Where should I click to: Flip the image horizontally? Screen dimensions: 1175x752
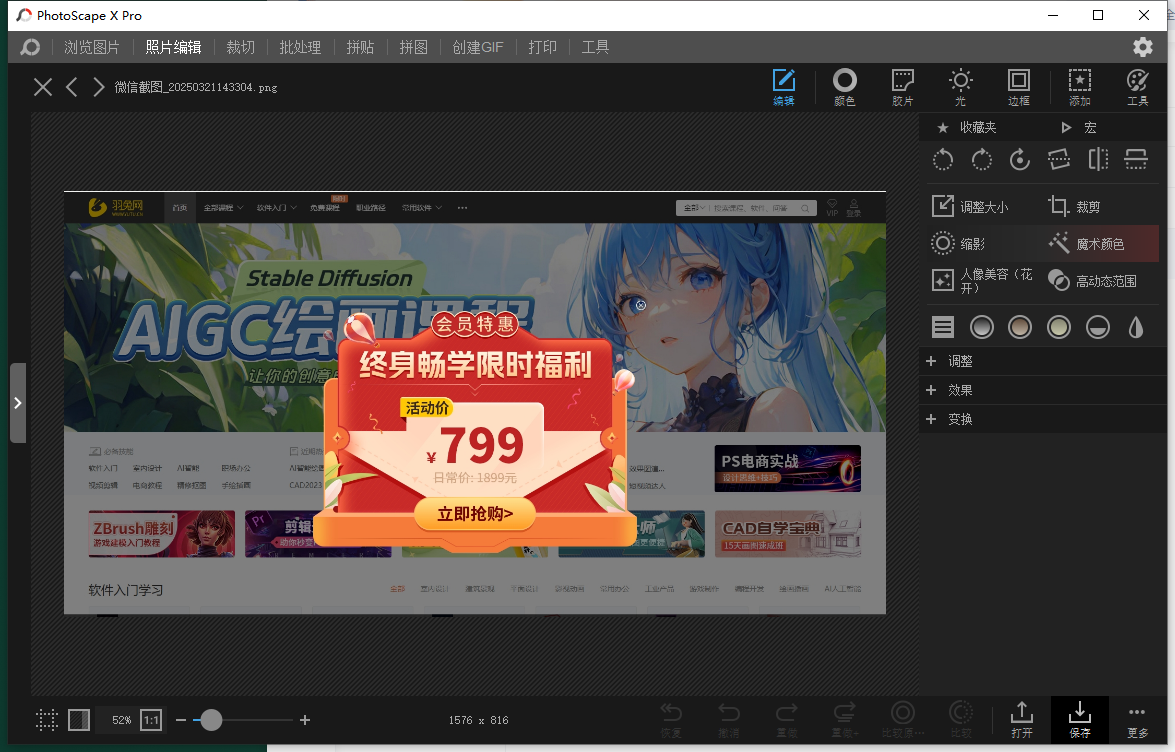coord(1098,160)
